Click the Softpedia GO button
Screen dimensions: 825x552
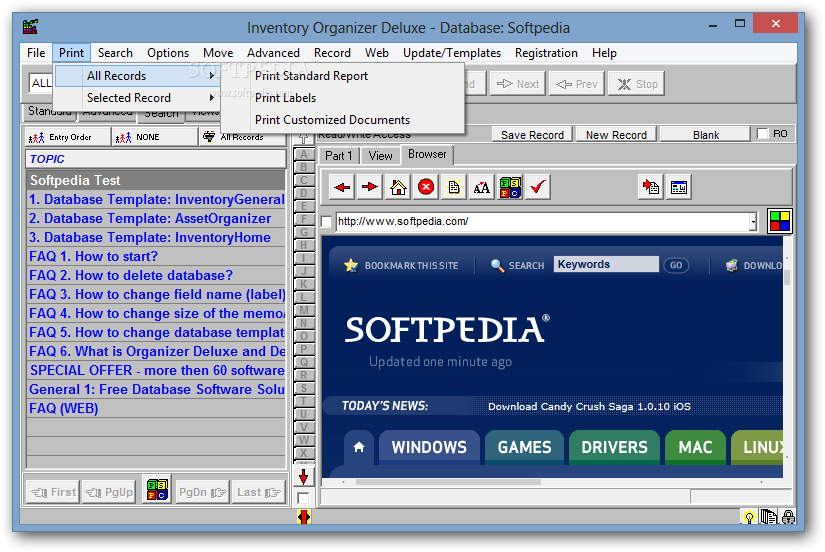(676, 265)
